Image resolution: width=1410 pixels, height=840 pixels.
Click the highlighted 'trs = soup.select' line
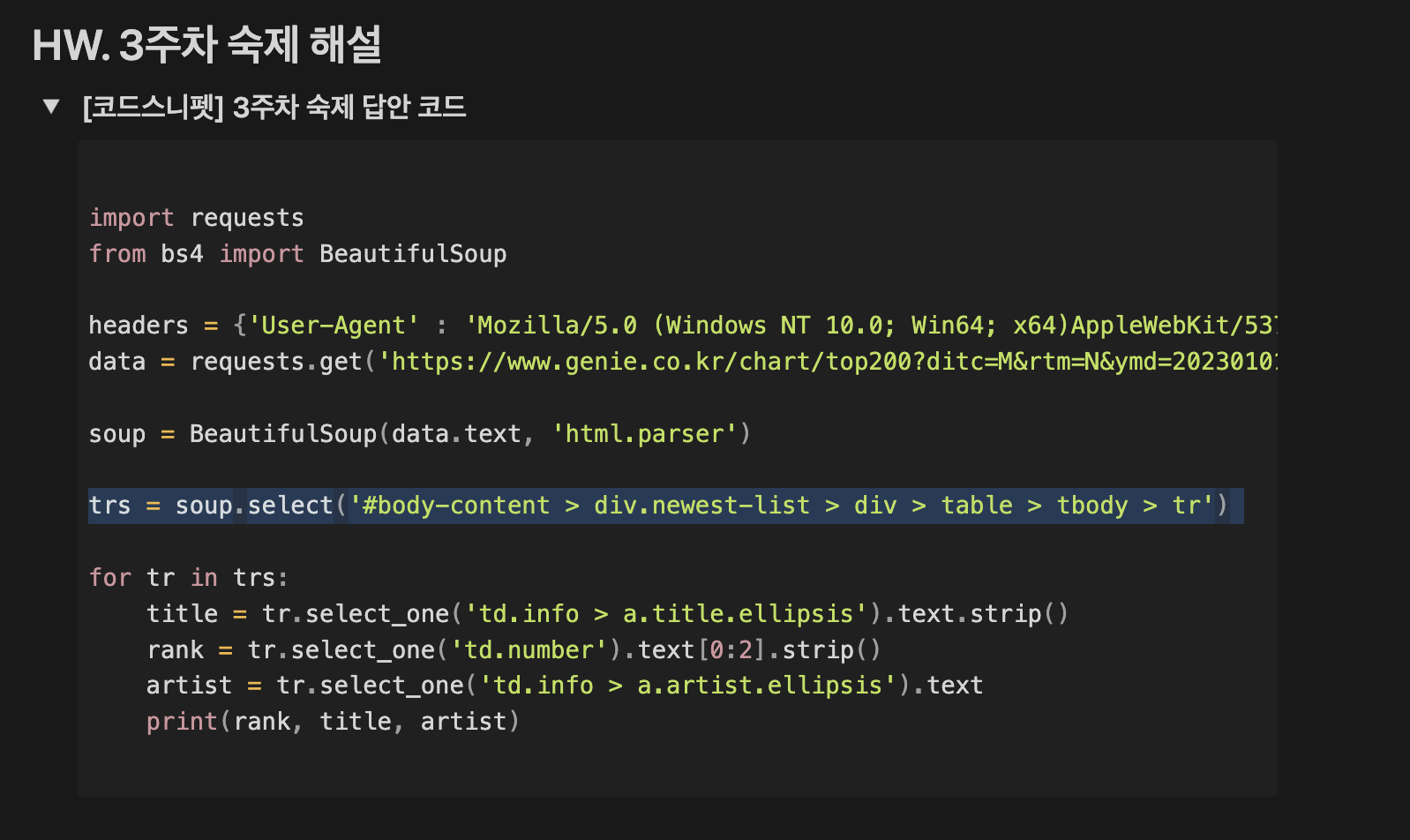tap(665, 506)
